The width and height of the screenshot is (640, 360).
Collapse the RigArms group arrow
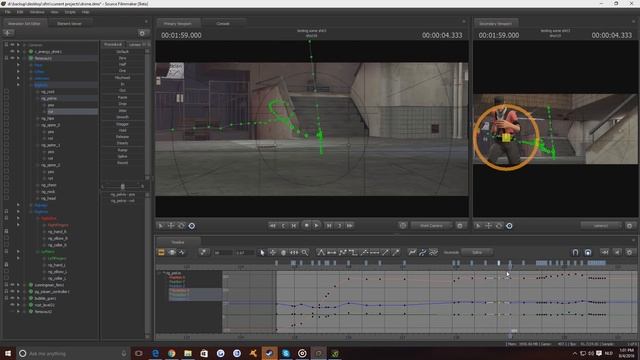pyautogui.click(x=18, y=211)
